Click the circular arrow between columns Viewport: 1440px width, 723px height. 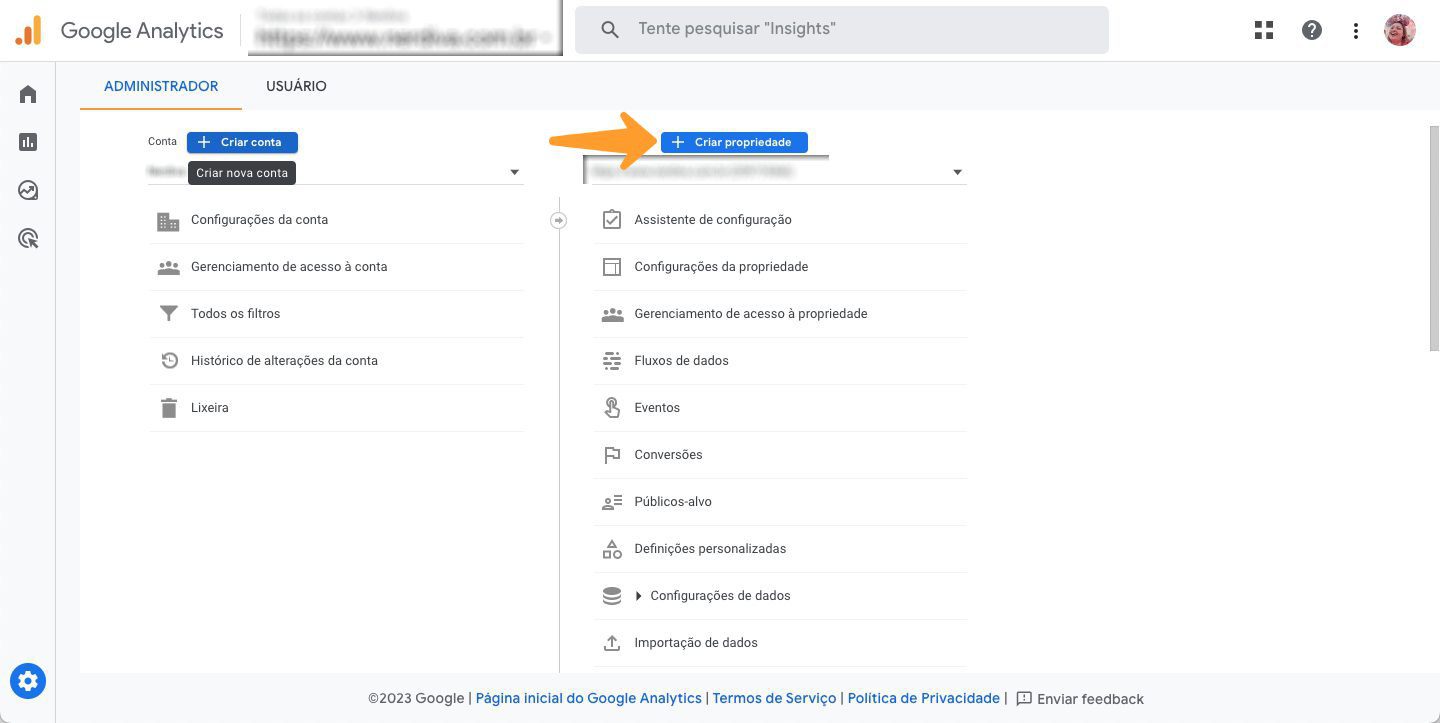coord(559,220)
